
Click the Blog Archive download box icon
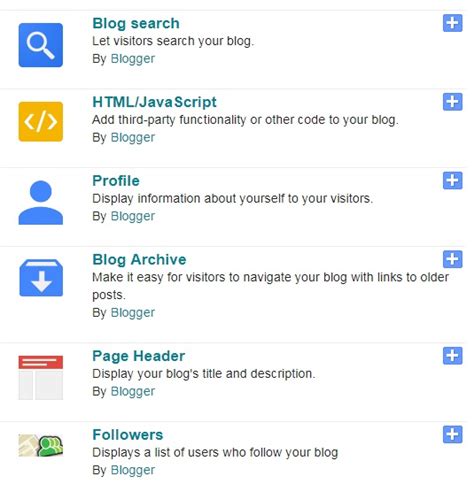(41, 278)
